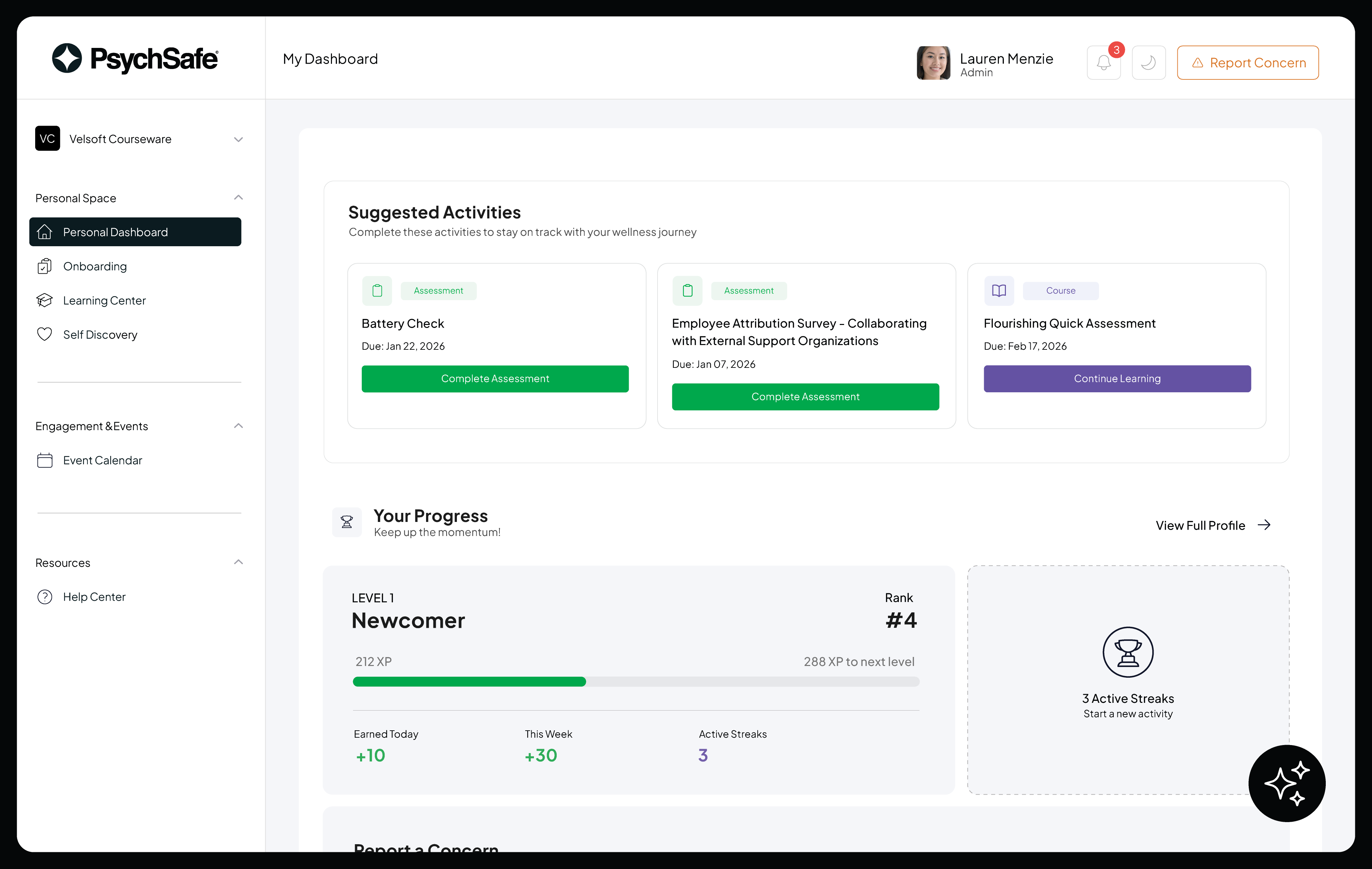
Task: Open the Event Calendar via calendar icon
Action: (46, 460)
